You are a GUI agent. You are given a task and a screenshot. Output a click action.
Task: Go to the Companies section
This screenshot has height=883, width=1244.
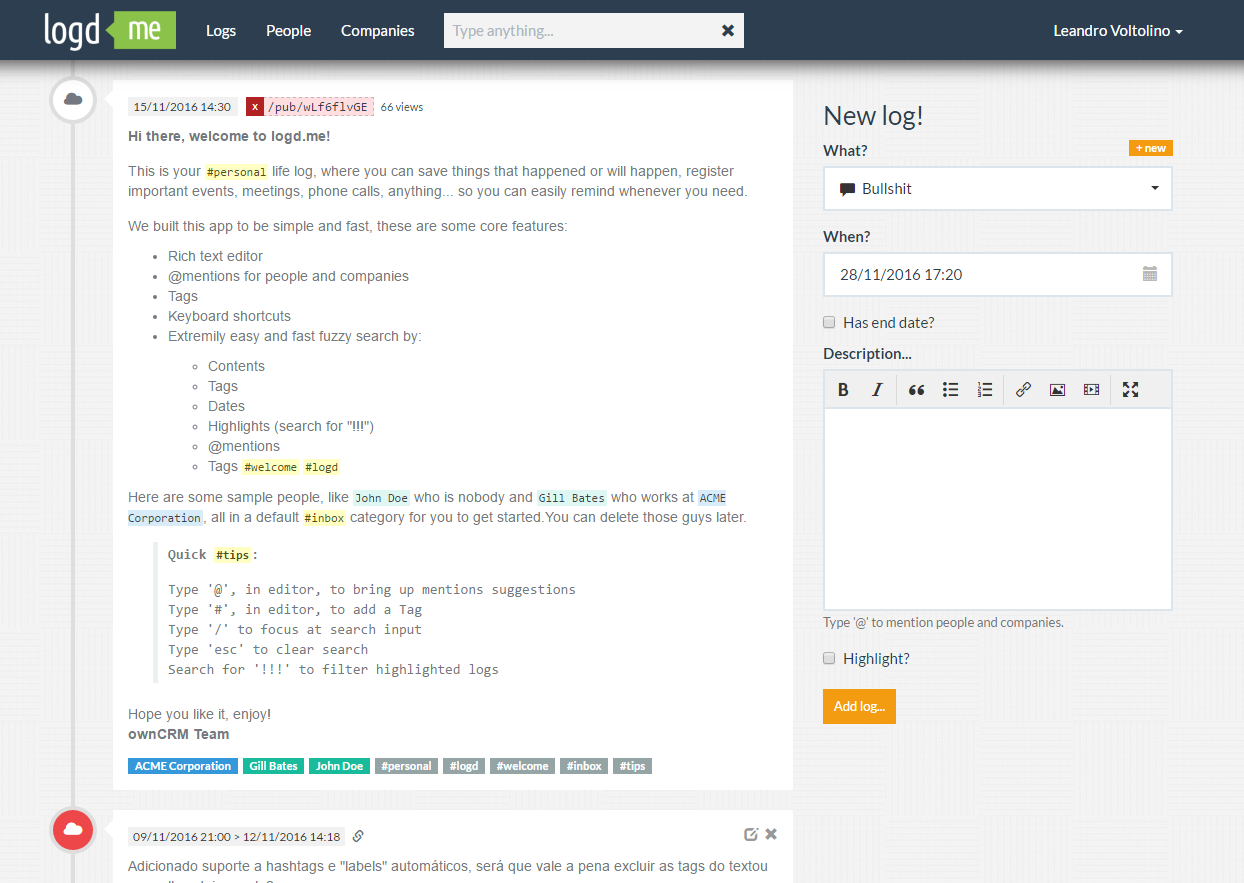[x=378, y=31]
